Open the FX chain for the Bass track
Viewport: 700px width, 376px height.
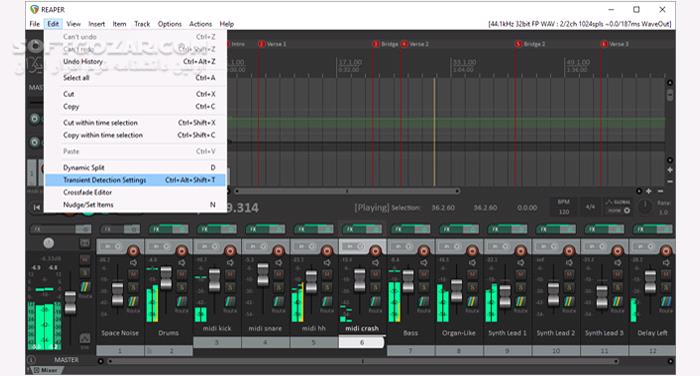pyautogui.click(x=404, y=229)
